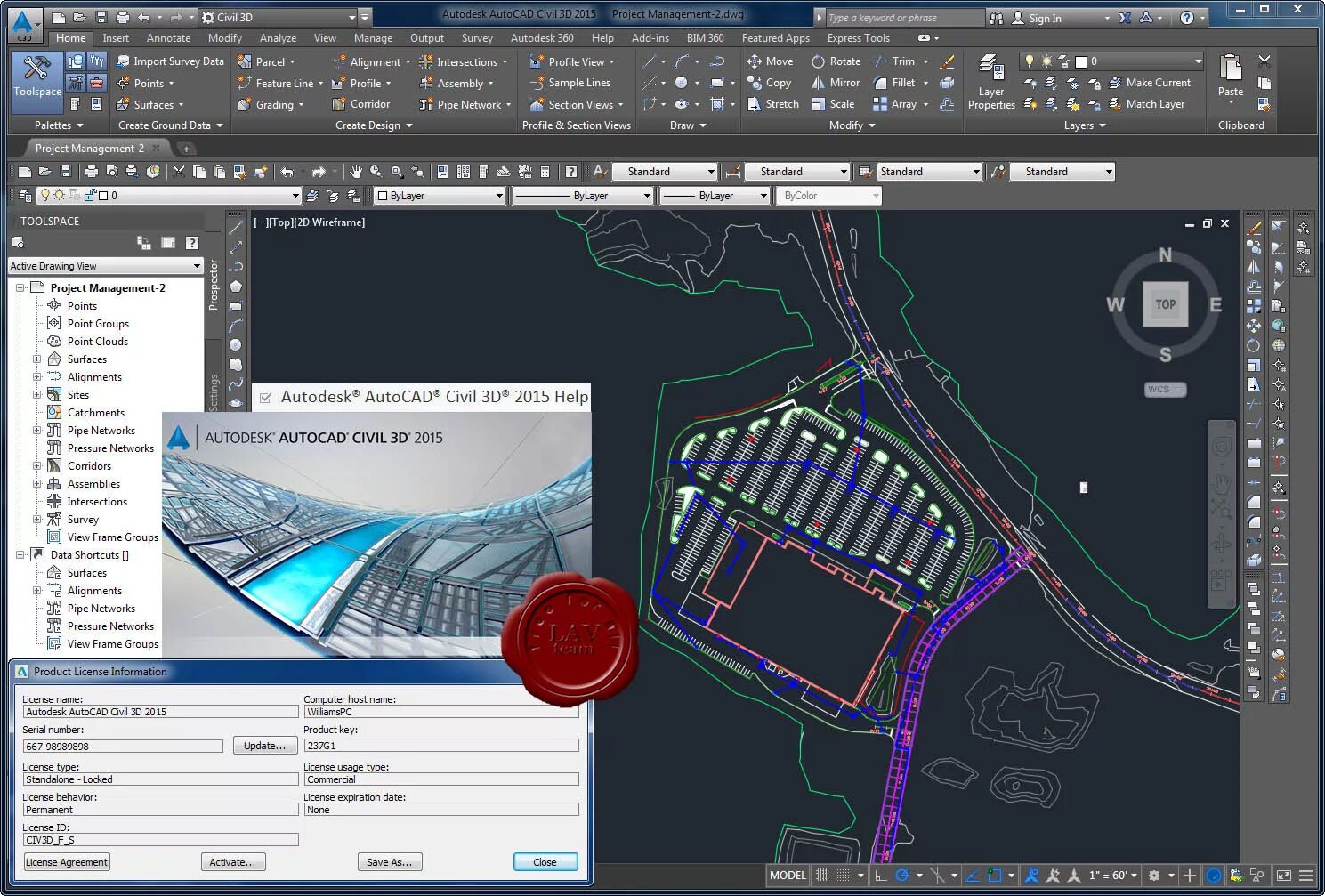Collapse the Project Management-2 tree node

pyautogui.click(x=20, y=288)
